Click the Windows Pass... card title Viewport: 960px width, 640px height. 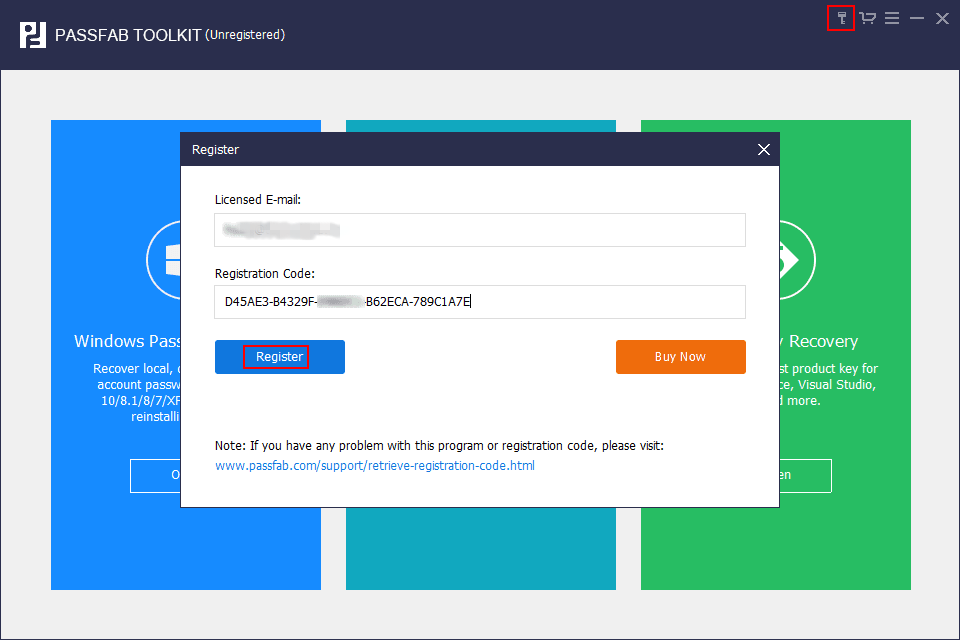(127, 341)
